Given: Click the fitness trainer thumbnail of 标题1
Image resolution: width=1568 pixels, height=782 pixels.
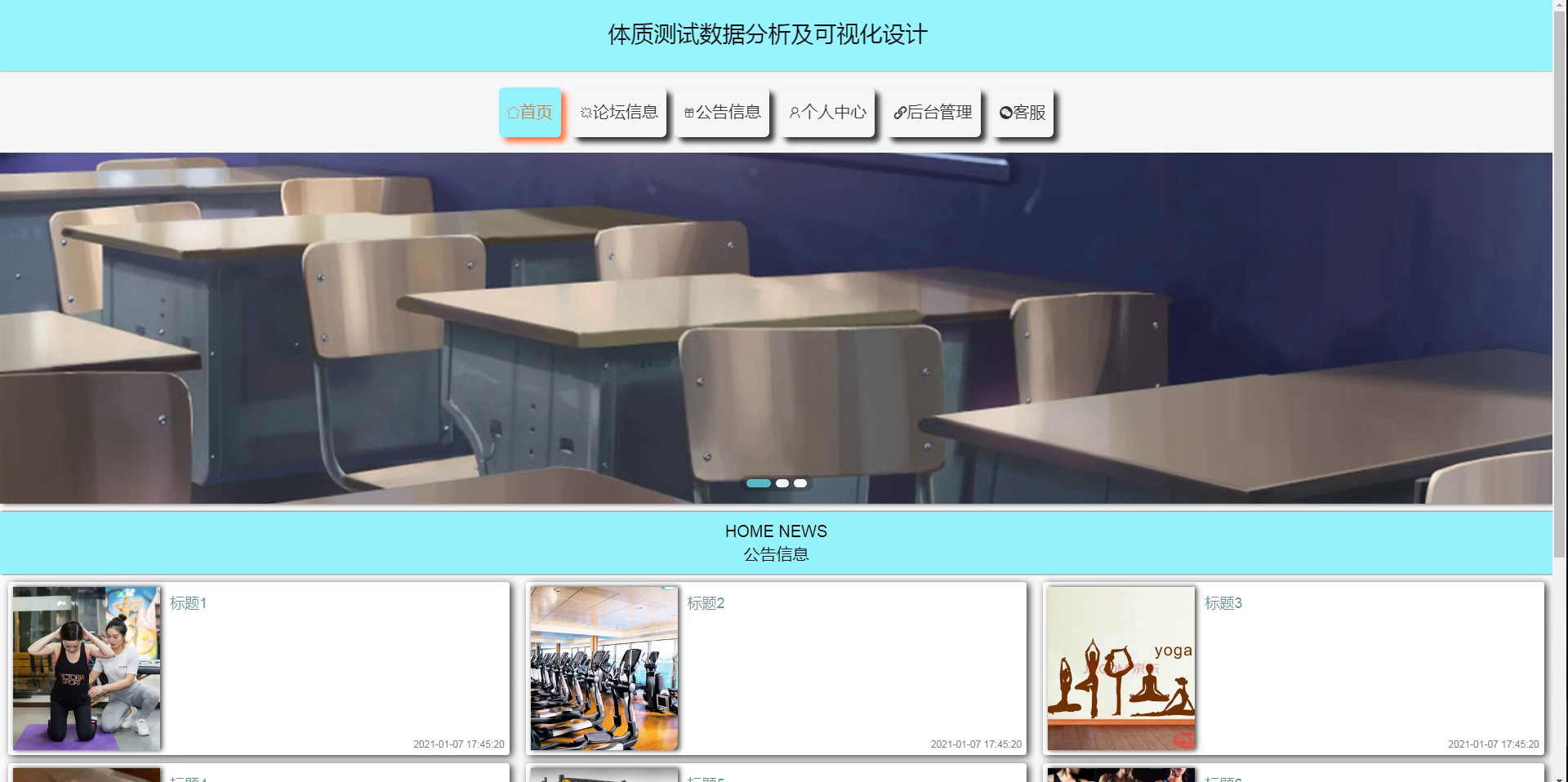Looking at the screenshot, I should [87, 669].
